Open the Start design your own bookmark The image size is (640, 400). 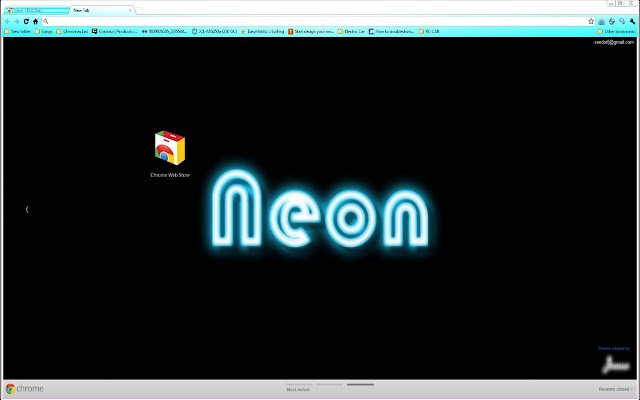pyautogui.click(x=311, y=31)
